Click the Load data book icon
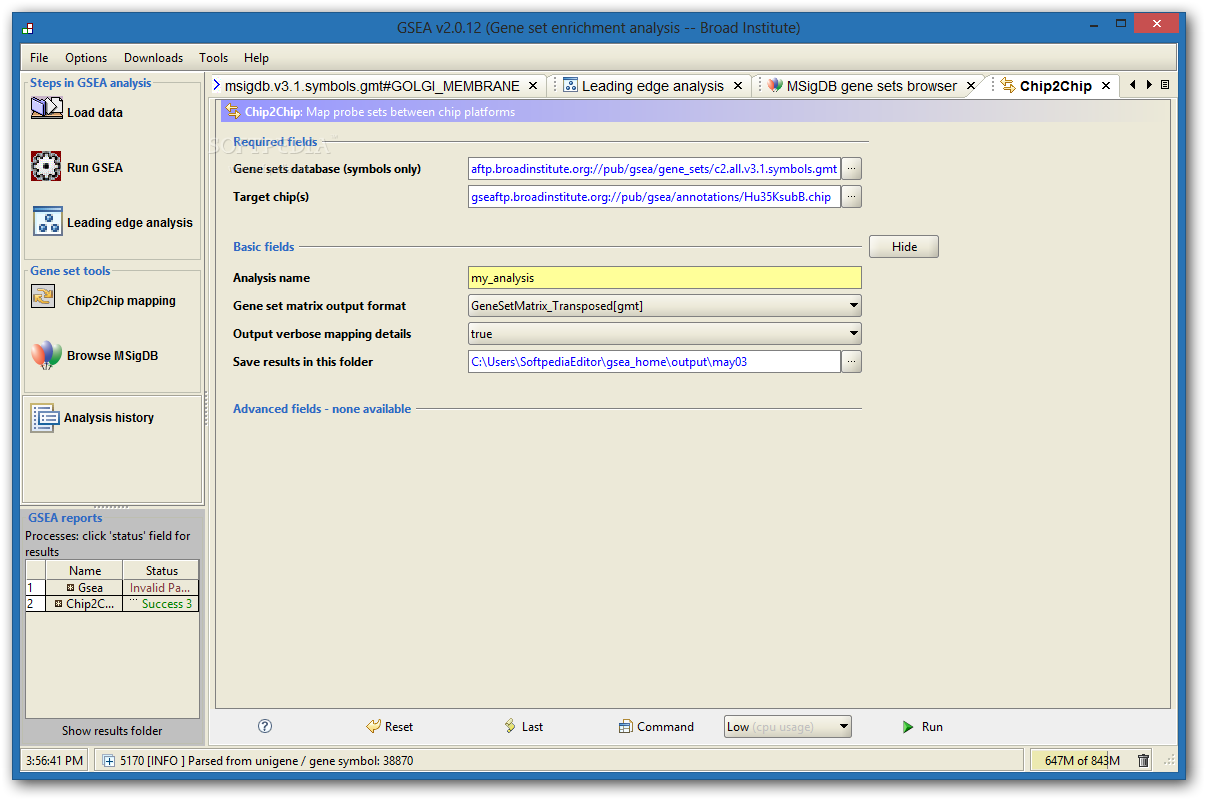Viewport: 1206px width, 800px height. click(x=46, y=109)
